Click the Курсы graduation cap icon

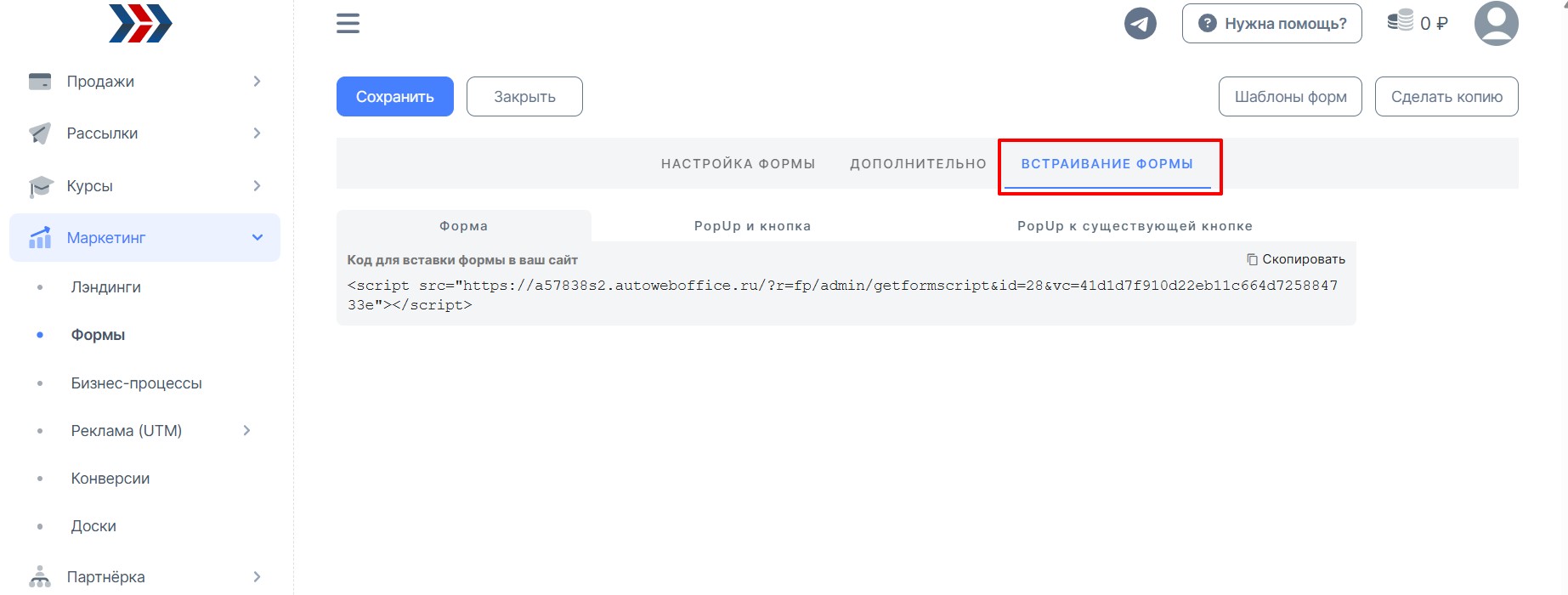point(40,186)
